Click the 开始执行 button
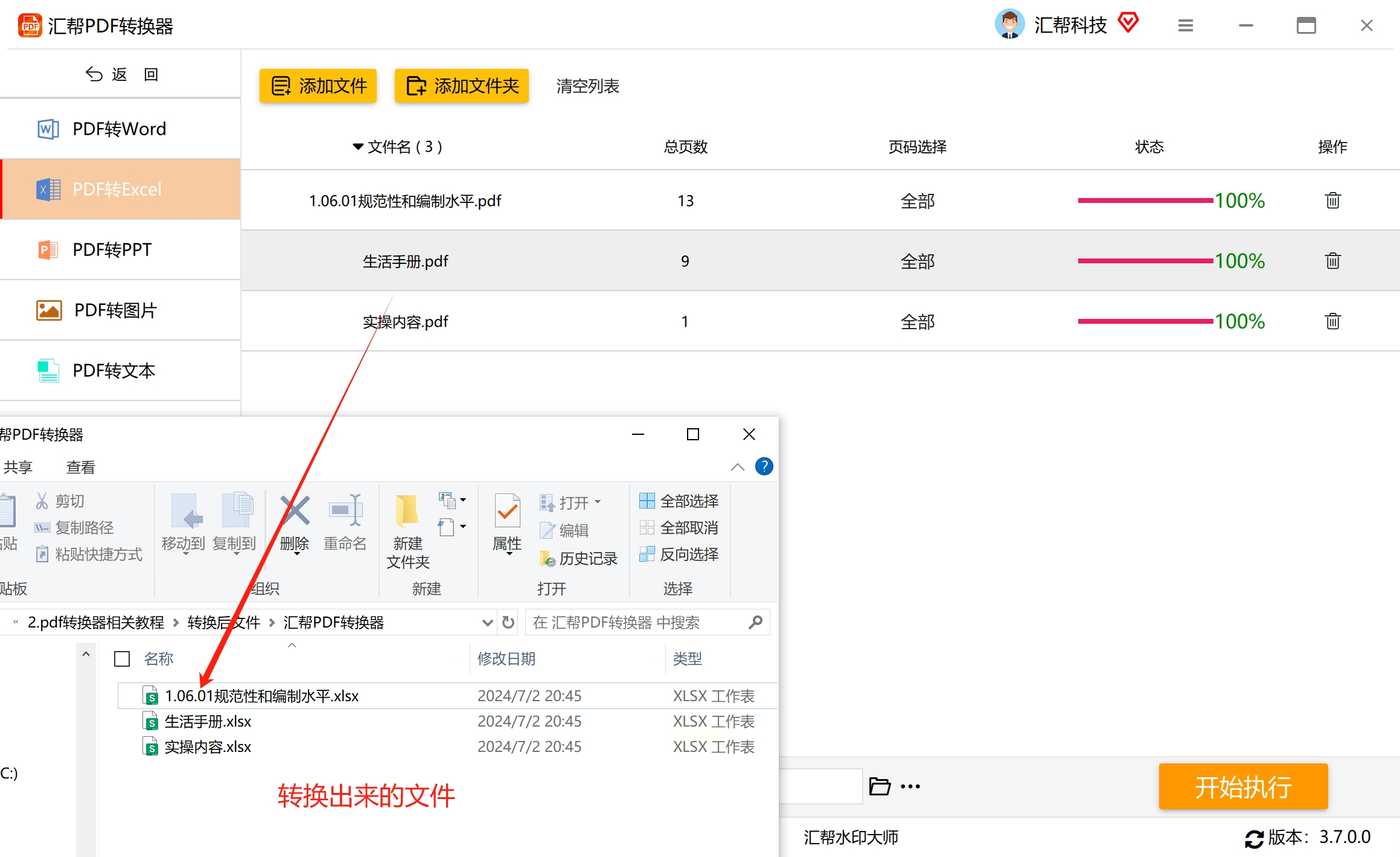1400x857 pixels. [x=1243, y=786]
